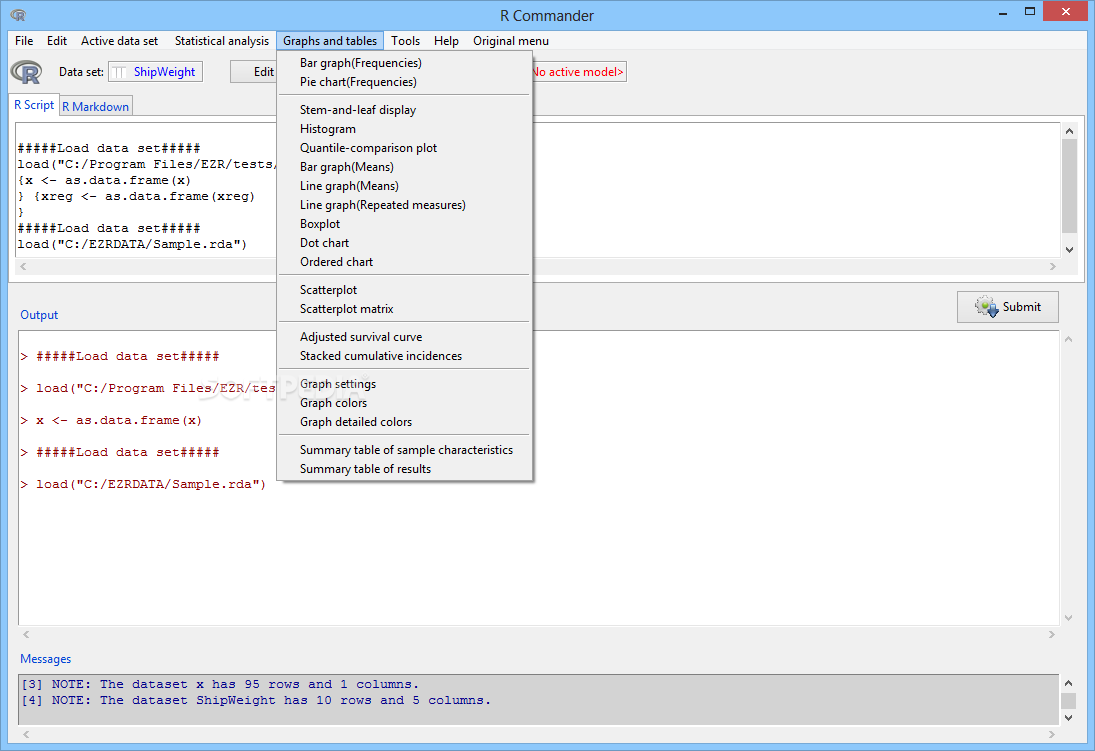Click the Output label

(39, 314)
